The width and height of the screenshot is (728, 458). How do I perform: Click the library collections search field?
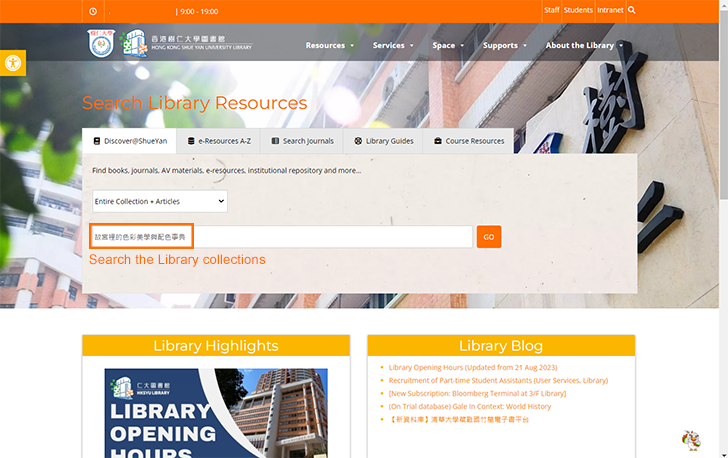[280, 237]
